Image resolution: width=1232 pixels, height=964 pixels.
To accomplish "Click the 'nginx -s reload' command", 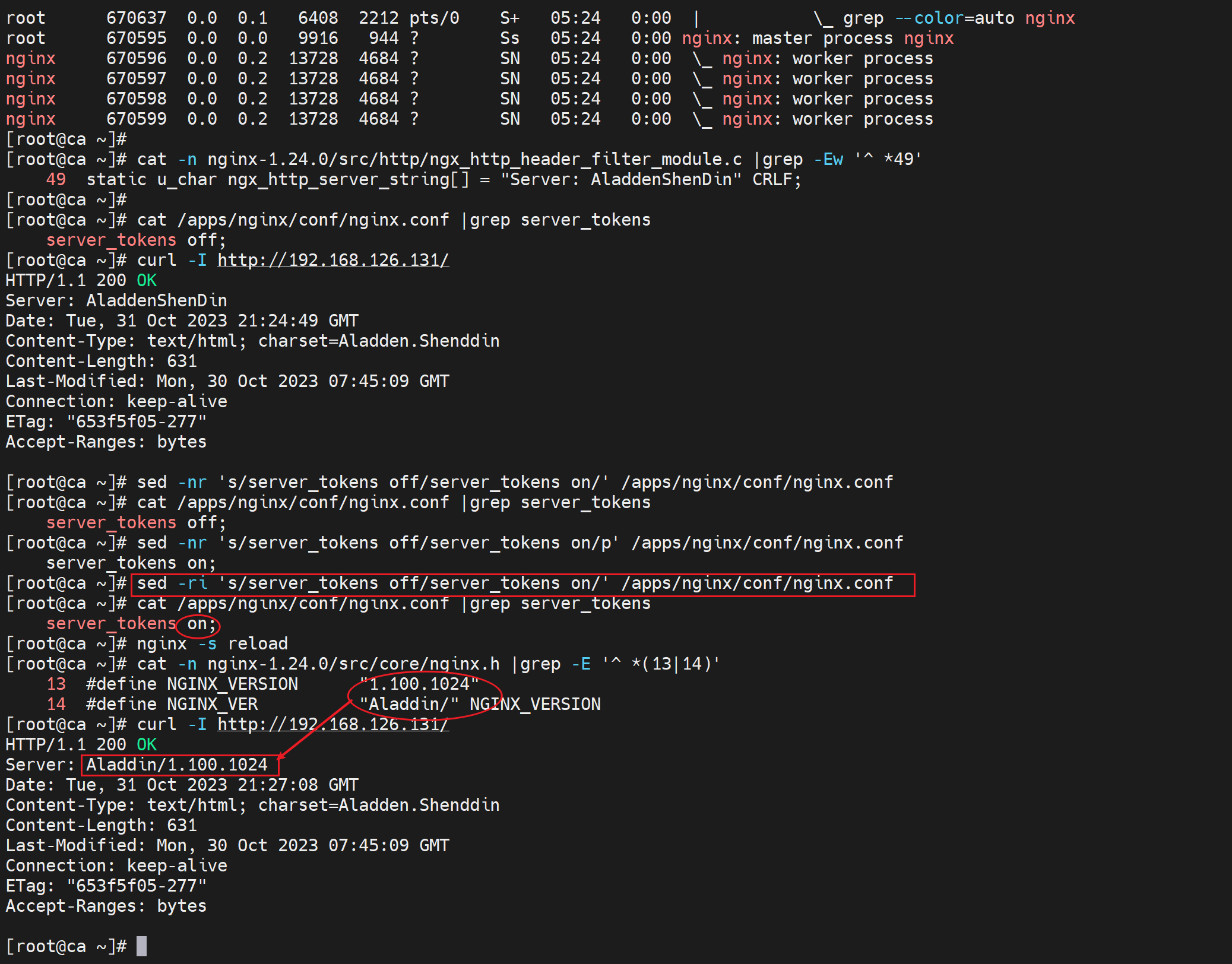I will tap(212, 643).
